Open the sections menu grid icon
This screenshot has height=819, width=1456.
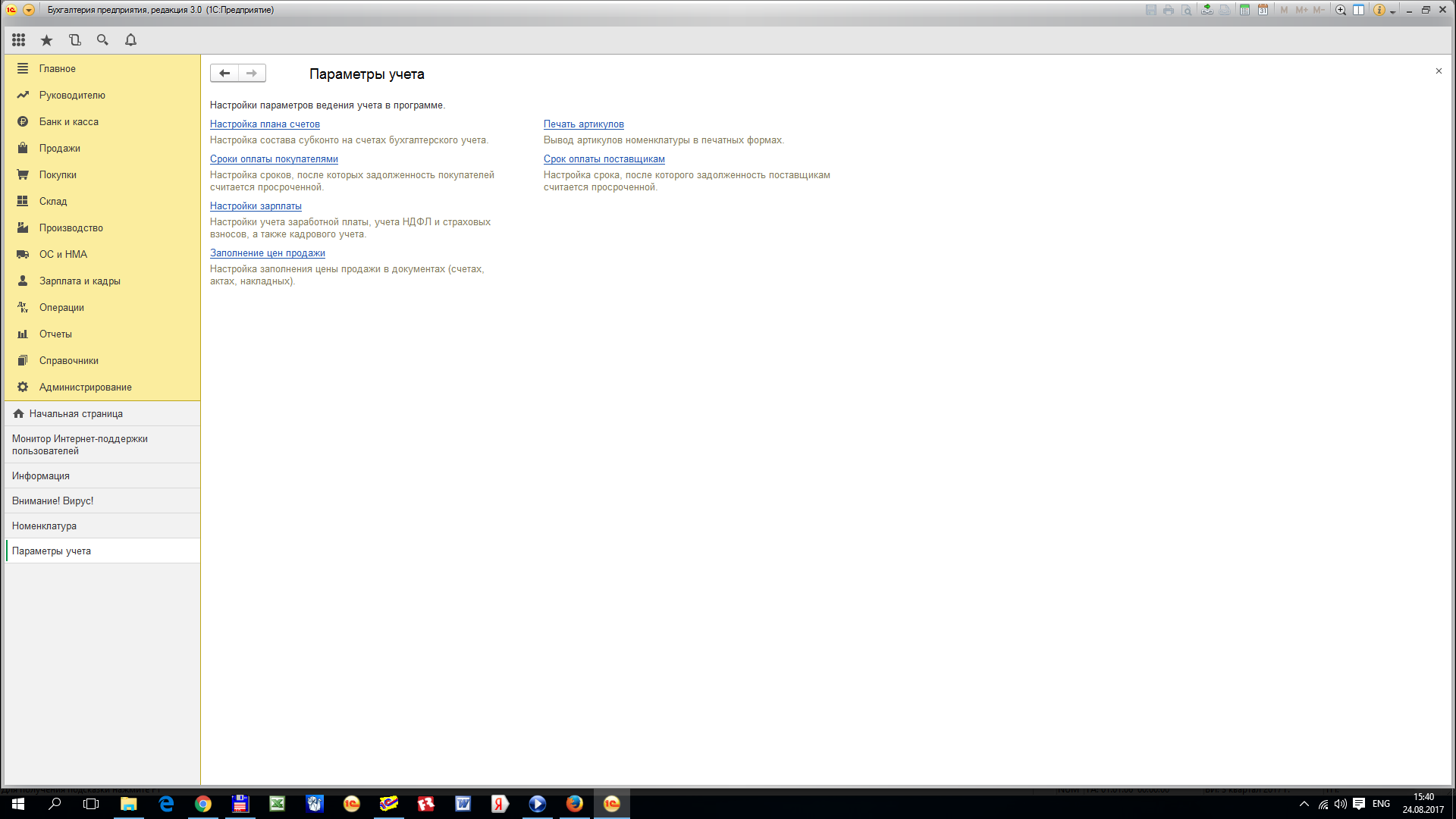click(19, 40)
